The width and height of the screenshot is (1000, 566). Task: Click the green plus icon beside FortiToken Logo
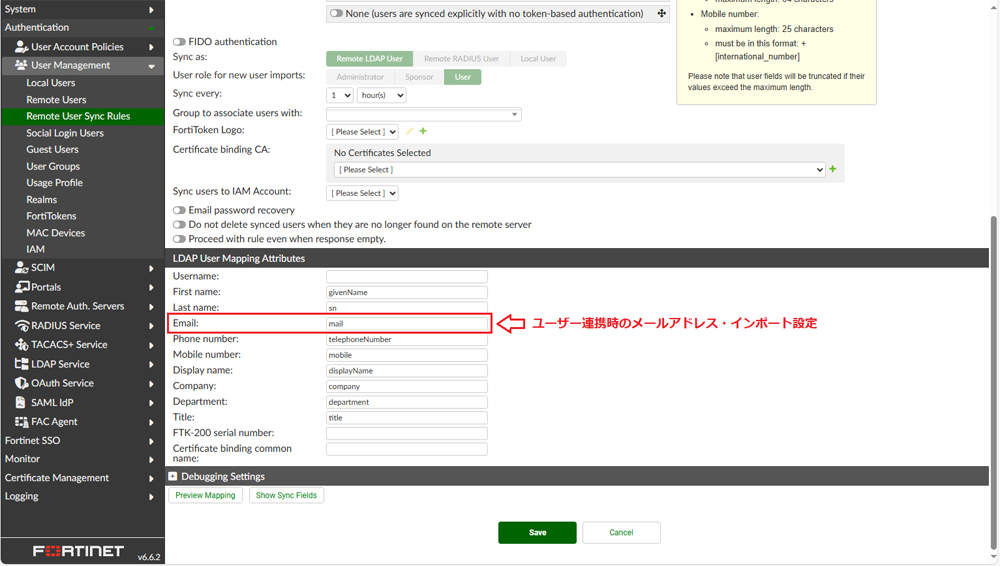coord(423,131)
